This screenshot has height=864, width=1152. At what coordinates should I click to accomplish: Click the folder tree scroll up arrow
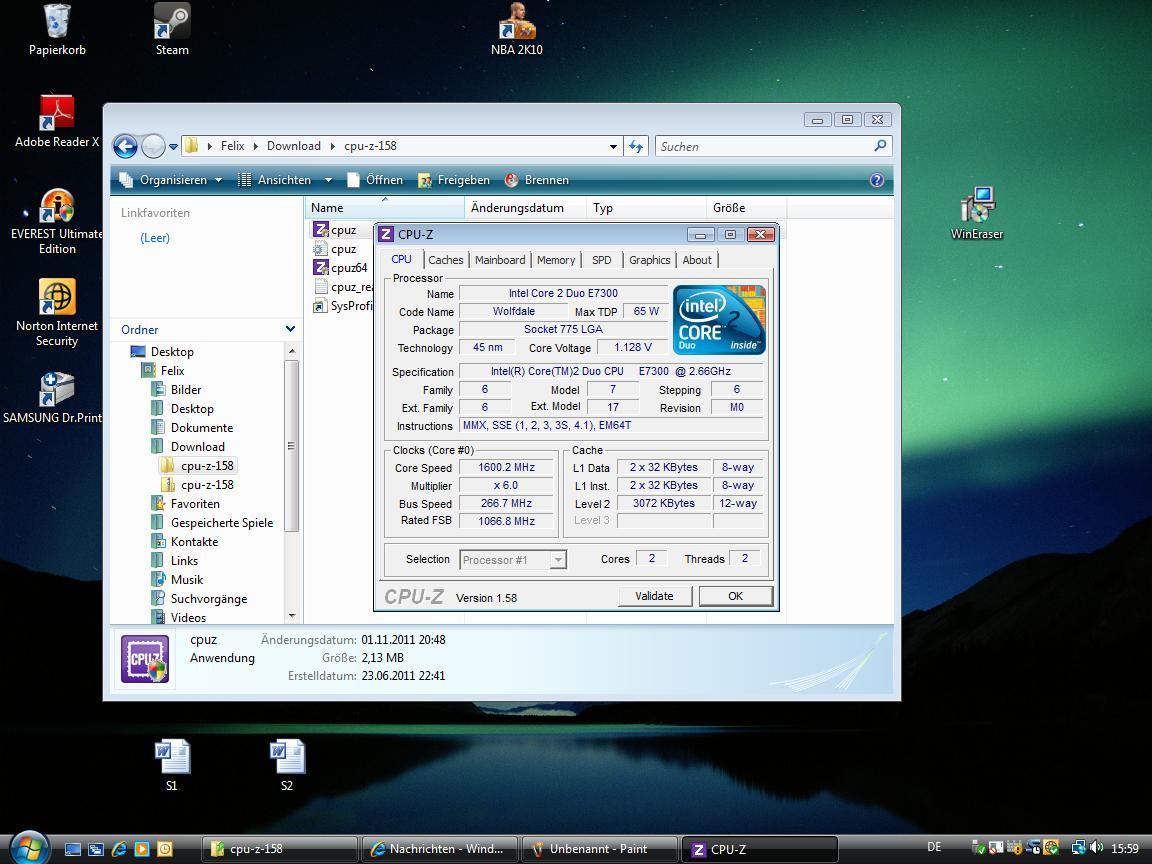pyautogui.click(x=292, y=350)
